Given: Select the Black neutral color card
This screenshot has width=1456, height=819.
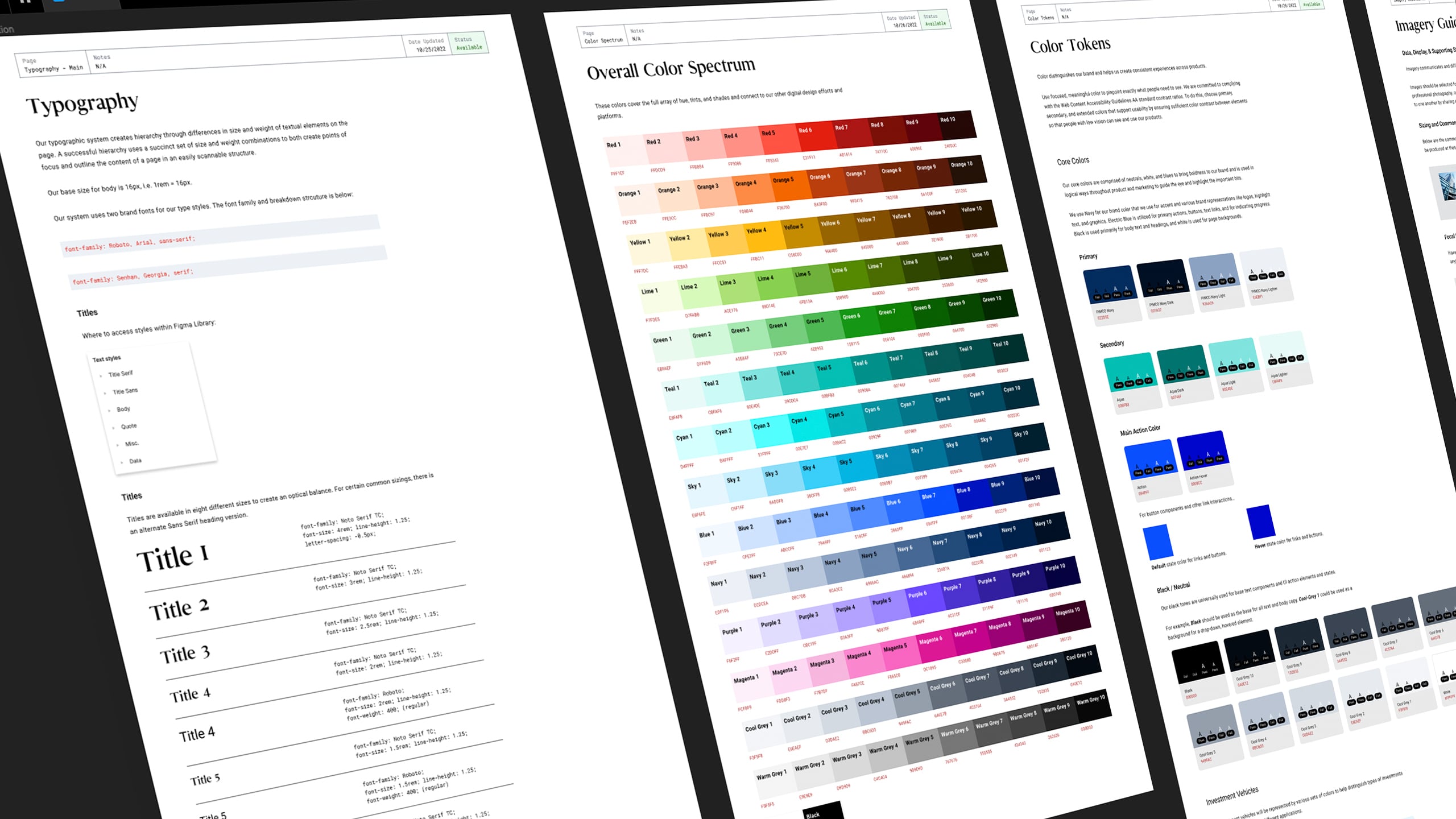Looking at the screenshot, I should point(1200,673).
